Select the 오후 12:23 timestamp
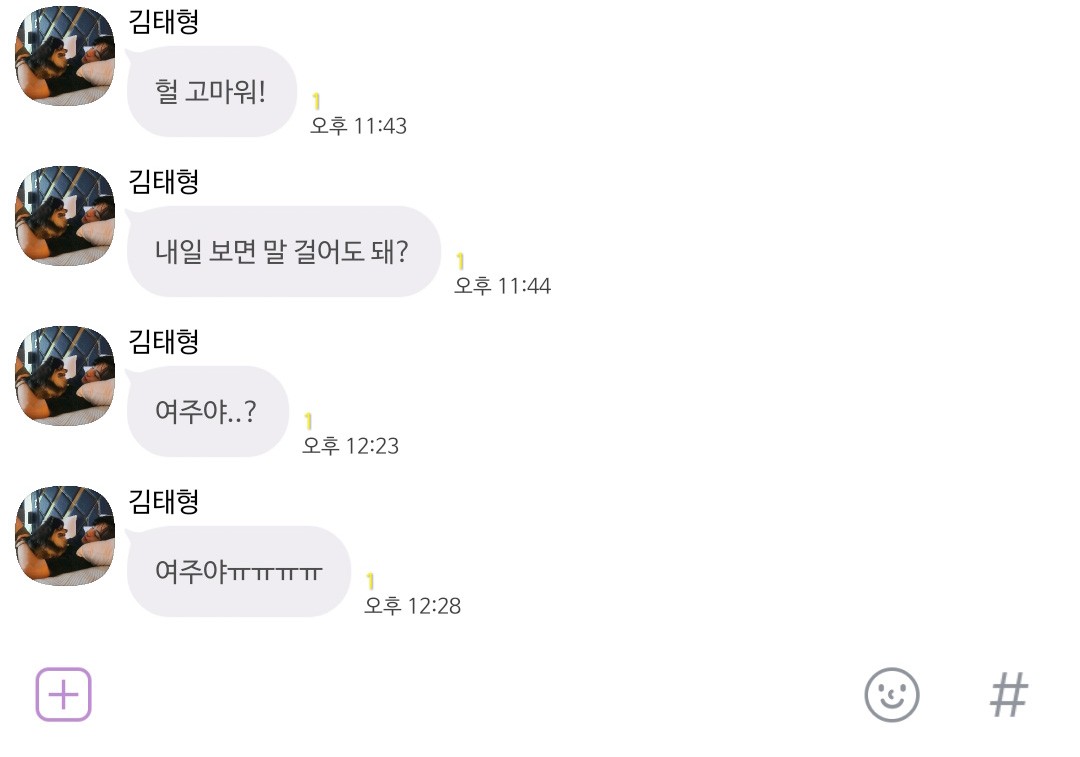Viewport: 1080px width, 757px height. (x=350, y=446)
